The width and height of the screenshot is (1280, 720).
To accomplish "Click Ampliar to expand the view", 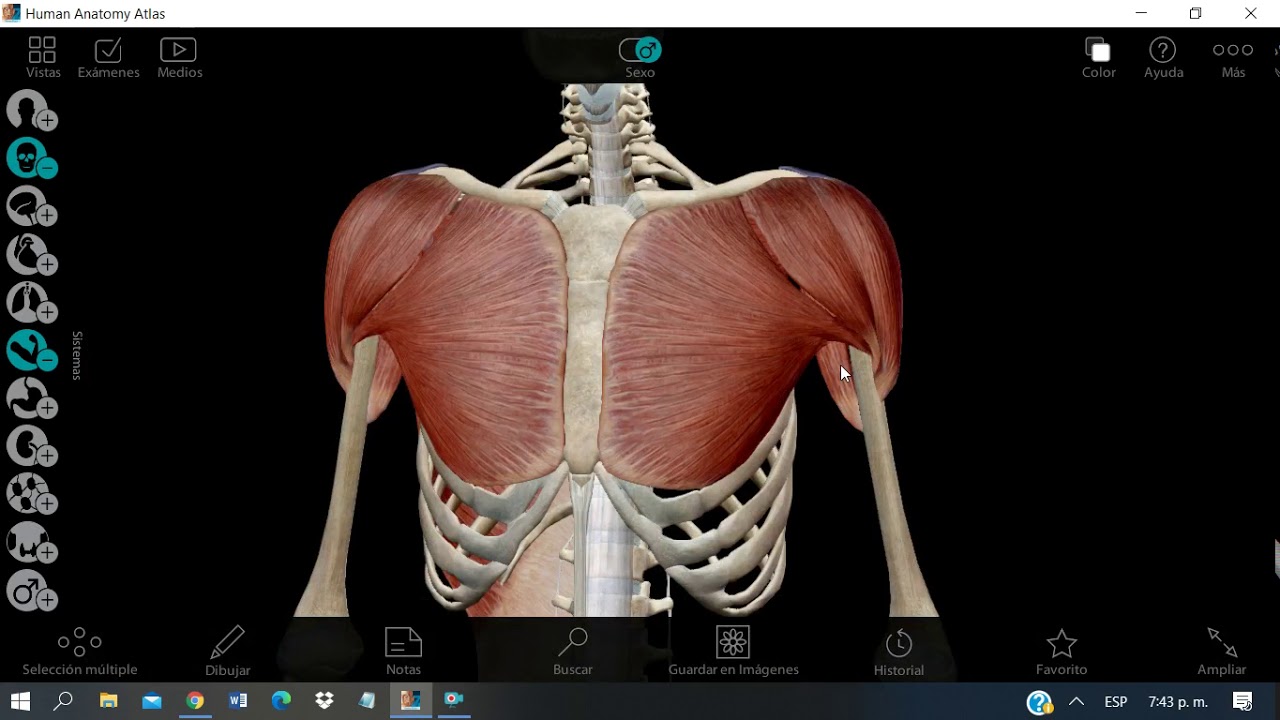I will (x=1222, y=652).
